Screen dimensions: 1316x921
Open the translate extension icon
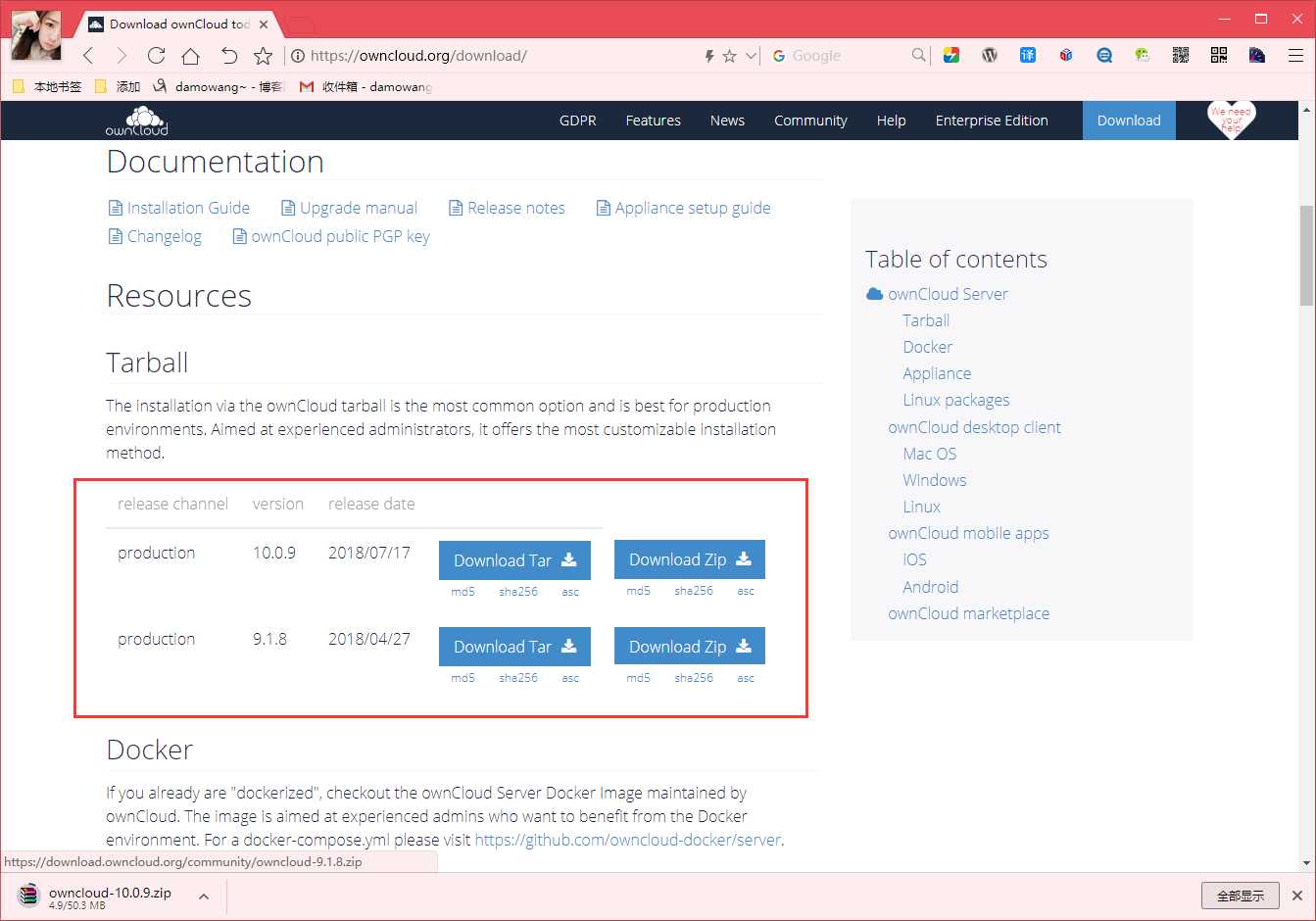point(1028,55)
